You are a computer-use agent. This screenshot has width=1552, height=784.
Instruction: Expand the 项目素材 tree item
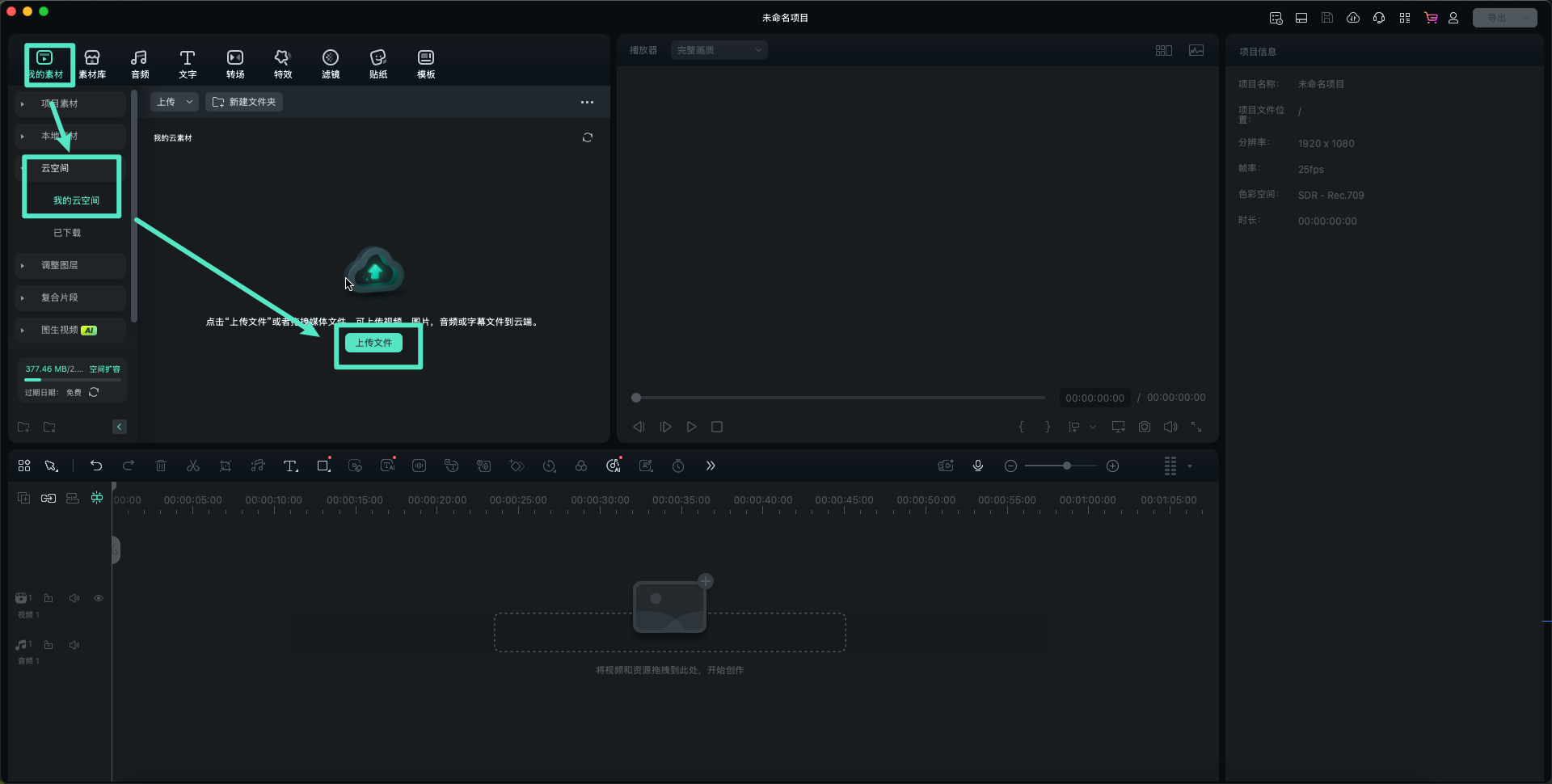tap(23, 104)
